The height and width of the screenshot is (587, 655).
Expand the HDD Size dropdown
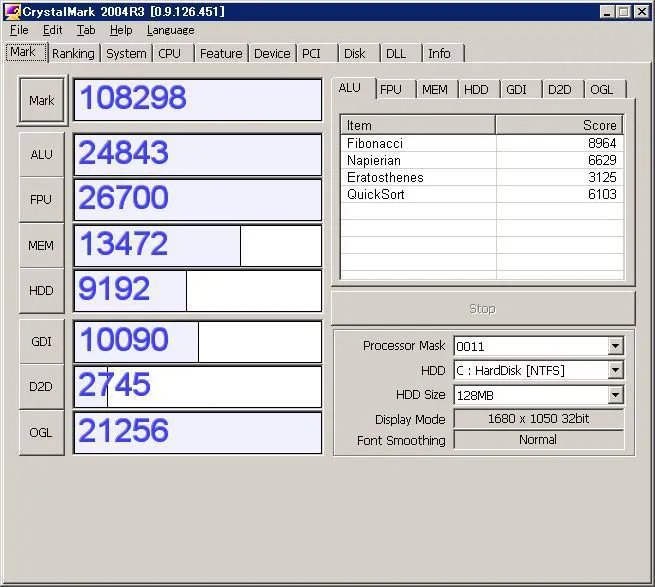(x=615, y=395)
